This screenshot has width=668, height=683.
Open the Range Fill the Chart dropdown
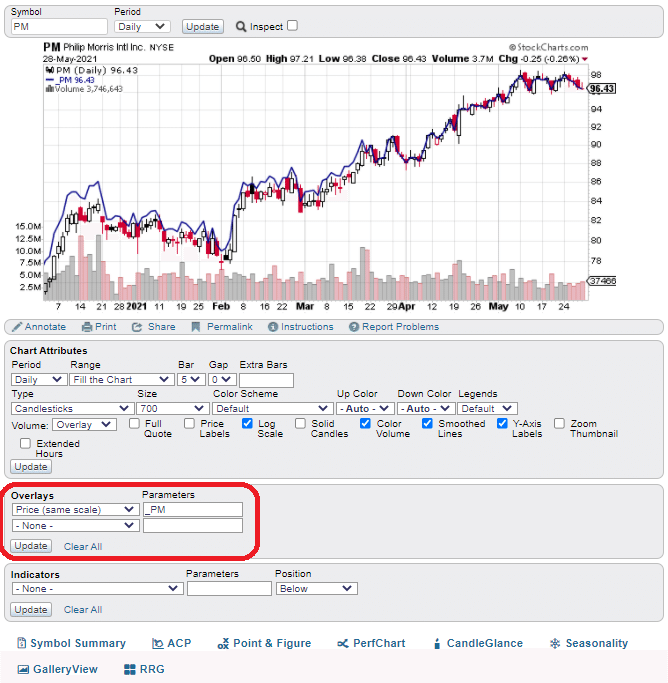121,380
